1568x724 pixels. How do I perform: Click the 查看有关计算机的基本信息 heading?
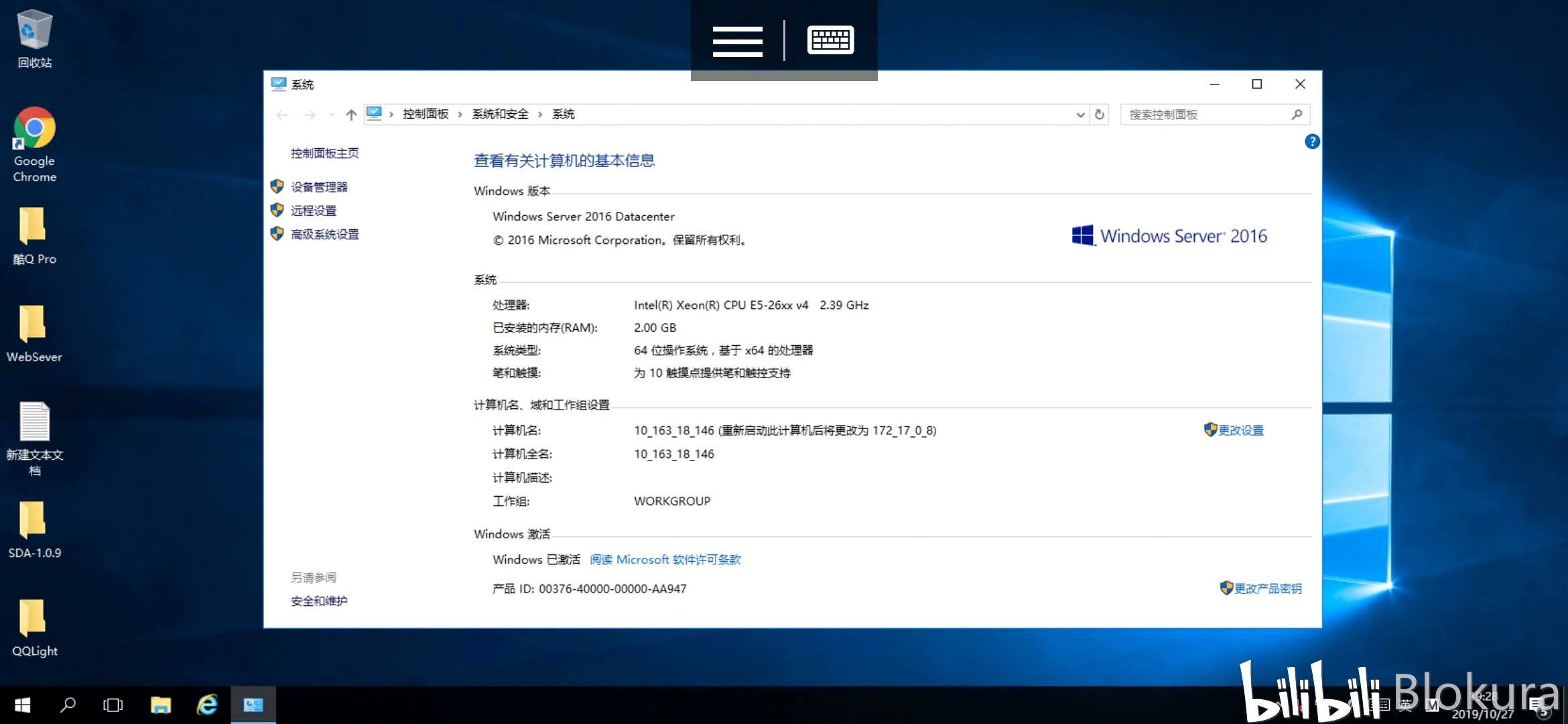pos(564,161)
